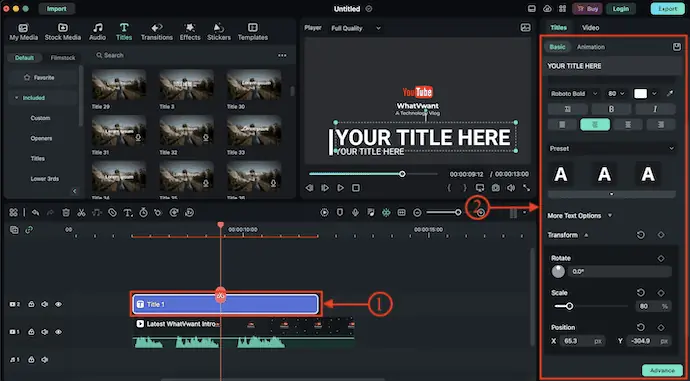Select the Title 32 thumbnail
690x381 pixels.
(x=187, y=131)
